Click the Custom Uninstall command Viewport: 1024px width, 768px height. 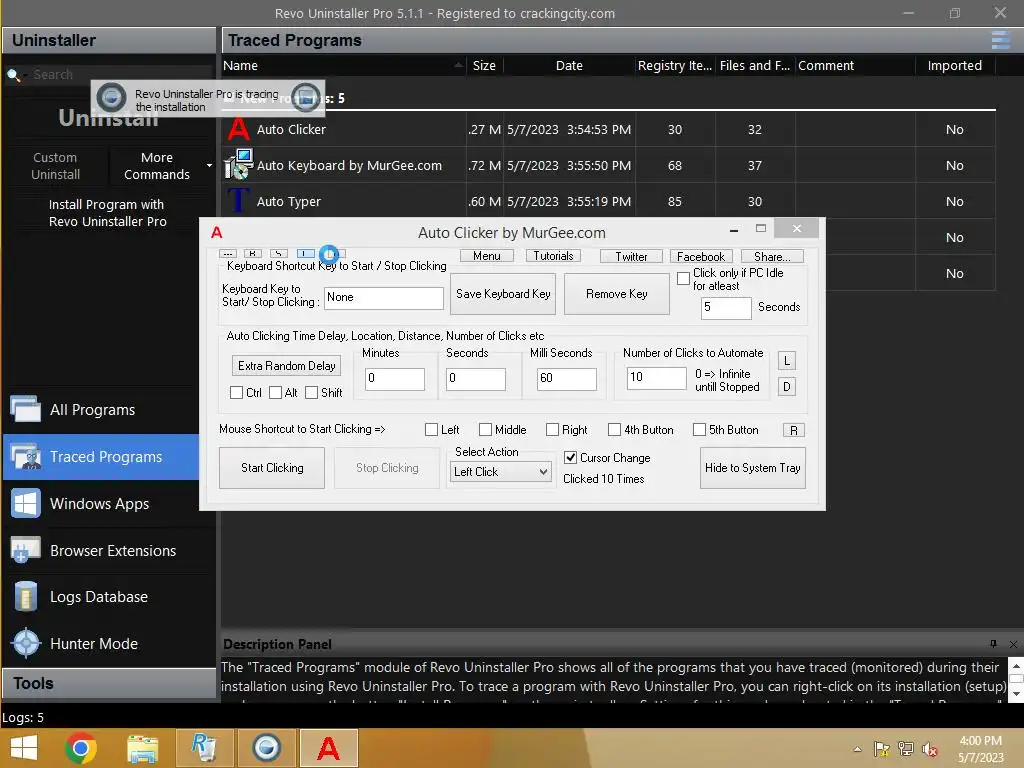(56, 166)
